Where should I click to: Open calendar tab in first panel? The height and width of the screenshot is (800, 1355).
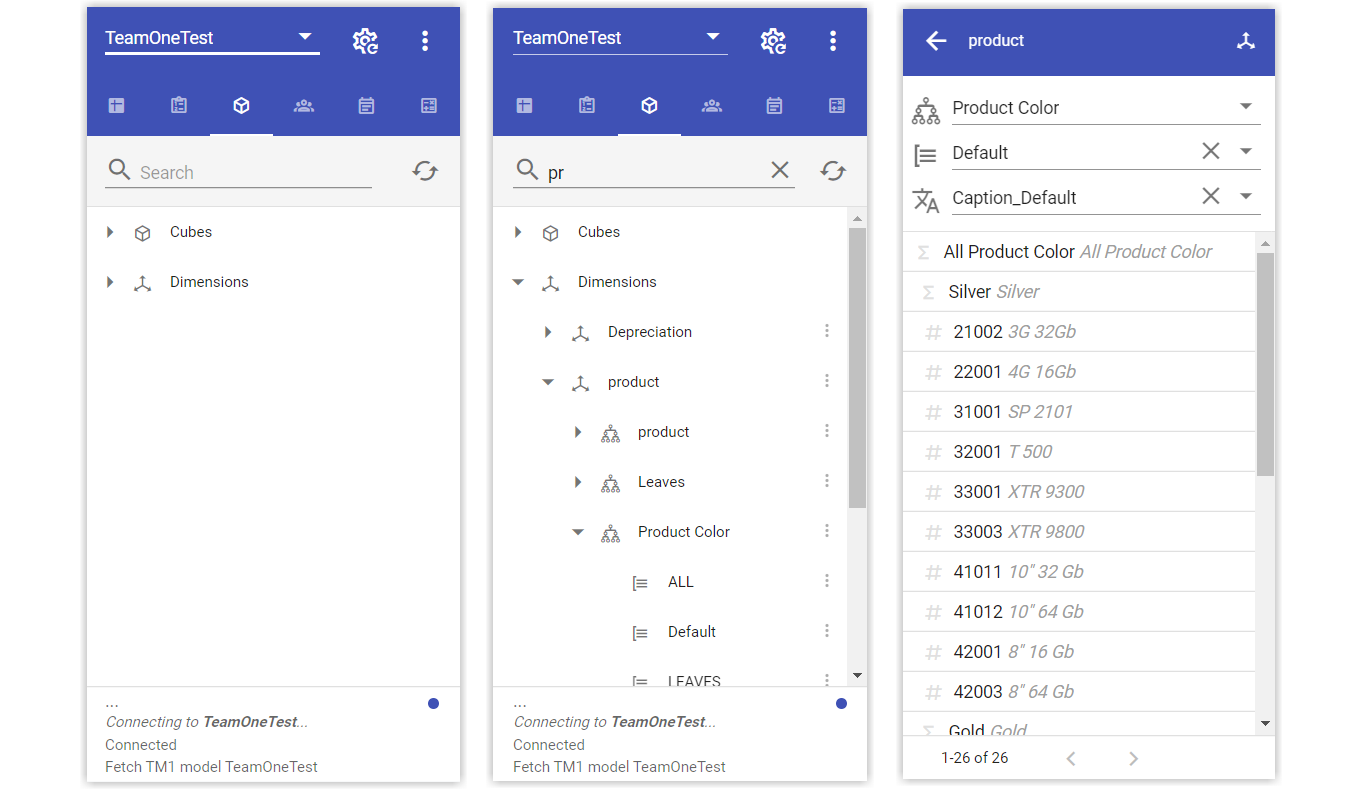366,105
